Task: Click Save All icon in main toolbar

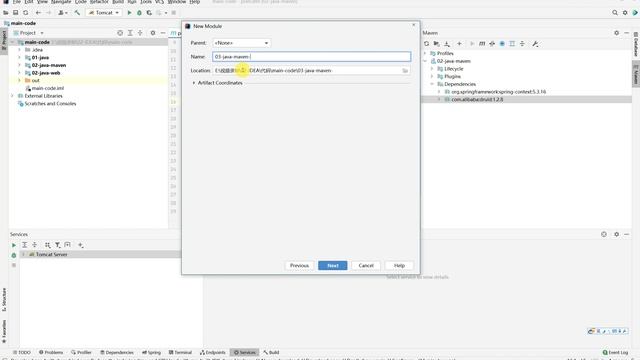Action: (16, 13)
